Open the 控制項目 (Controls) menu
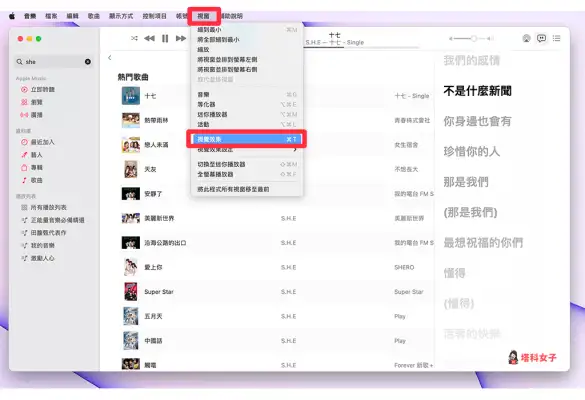 point(154,16)
